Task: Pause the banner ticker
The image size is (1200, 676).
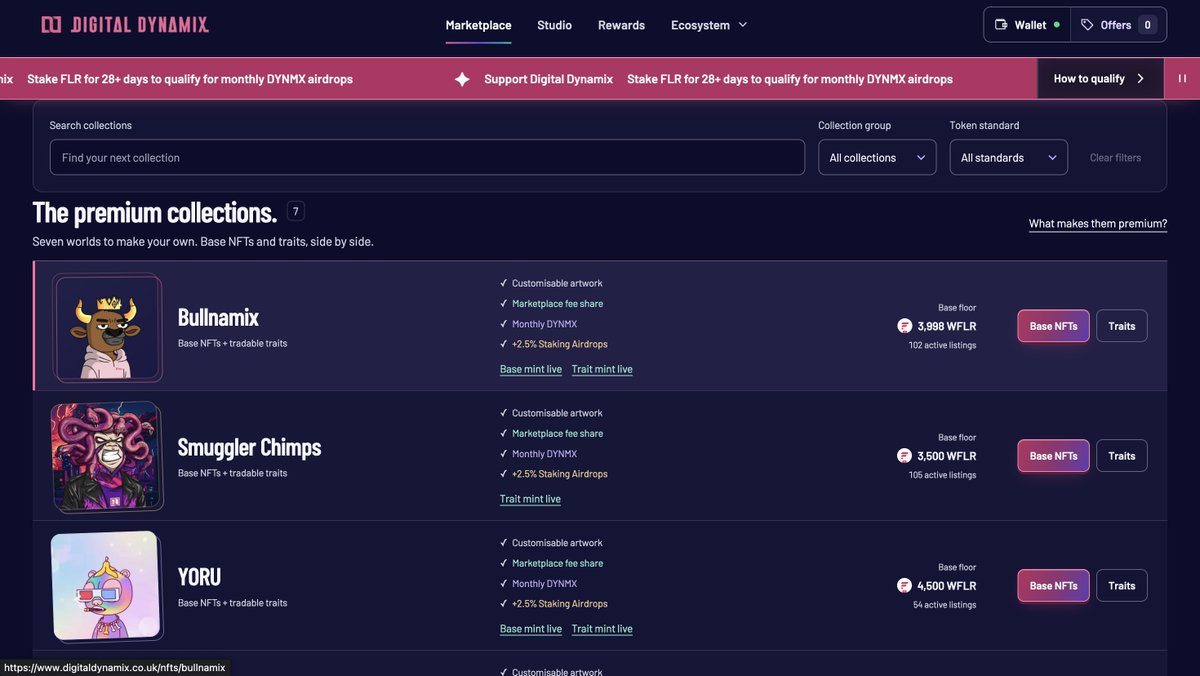Action: point(1182,78)
